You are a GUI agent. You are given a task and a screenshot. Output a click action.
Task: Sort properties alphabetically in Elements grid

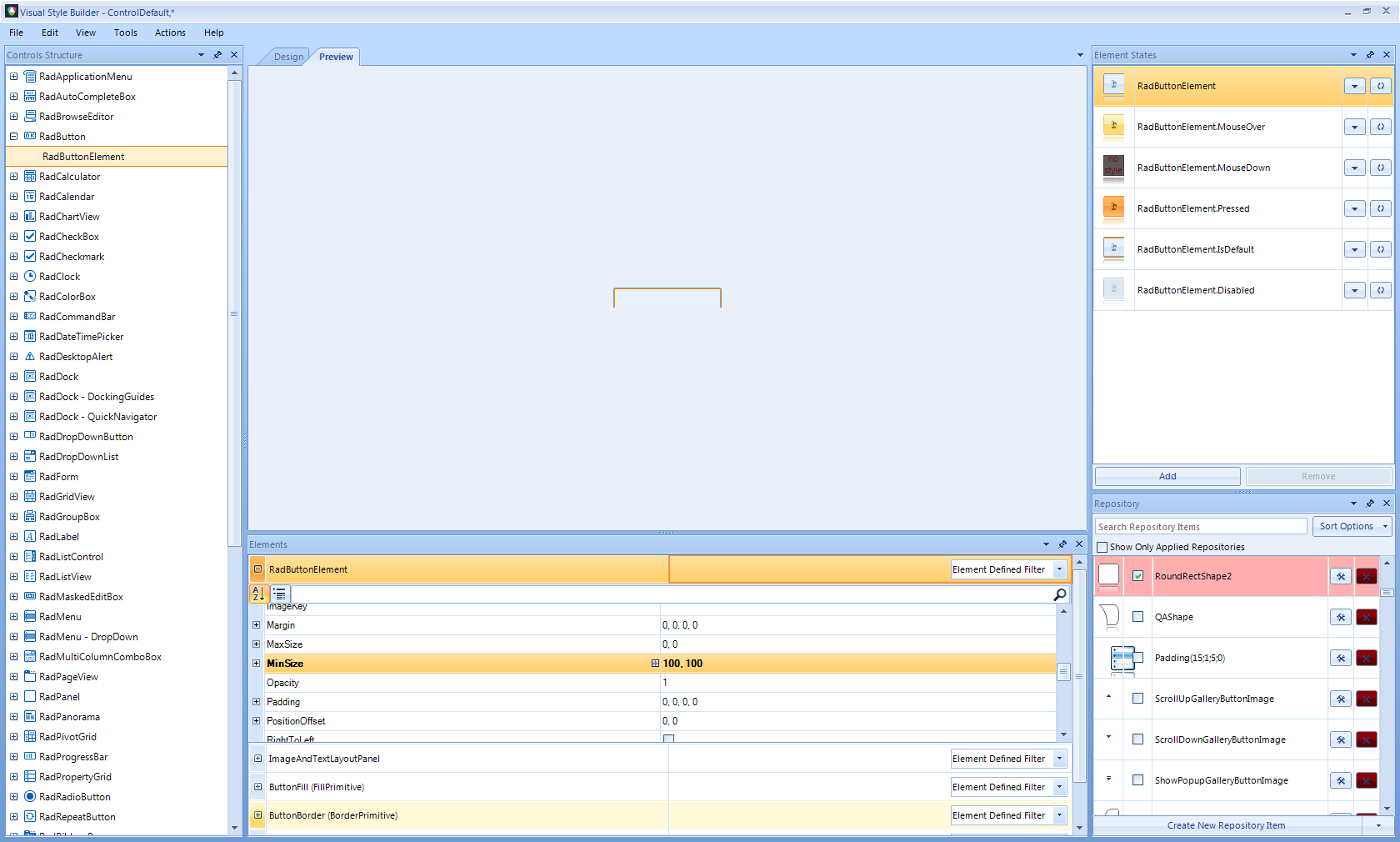[258, 594]
